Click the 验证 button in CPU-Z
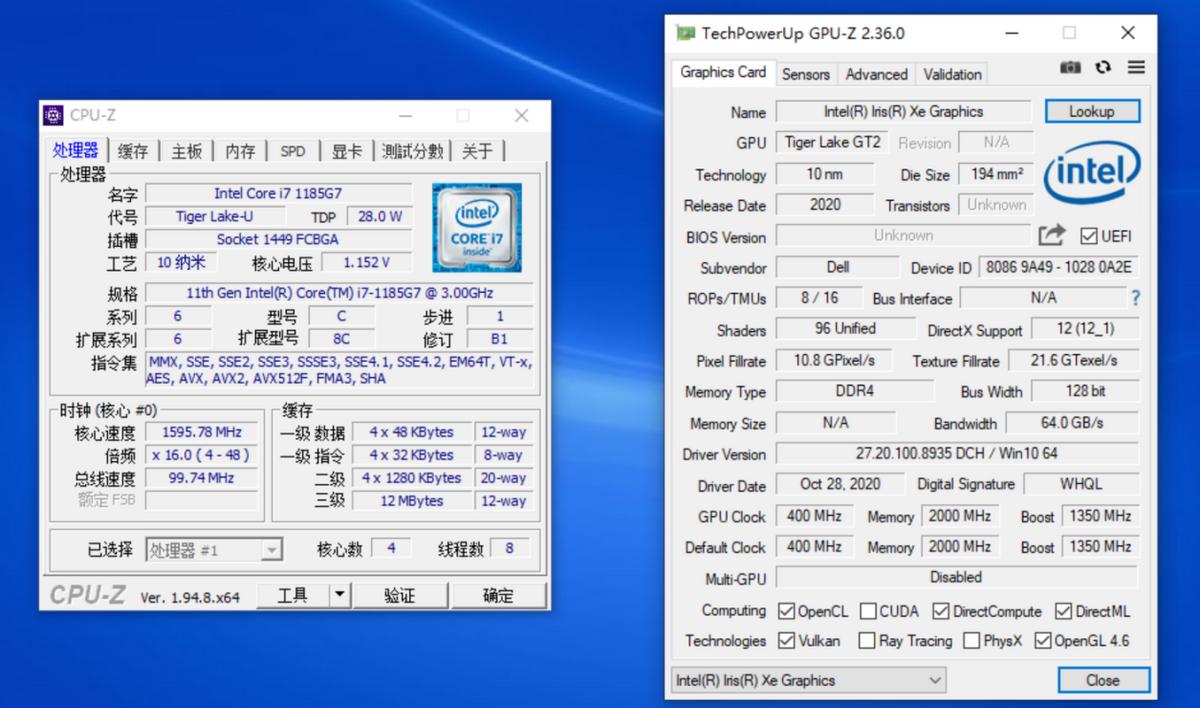This screenshot has height=708, width=1200. (x=401, y=594)
